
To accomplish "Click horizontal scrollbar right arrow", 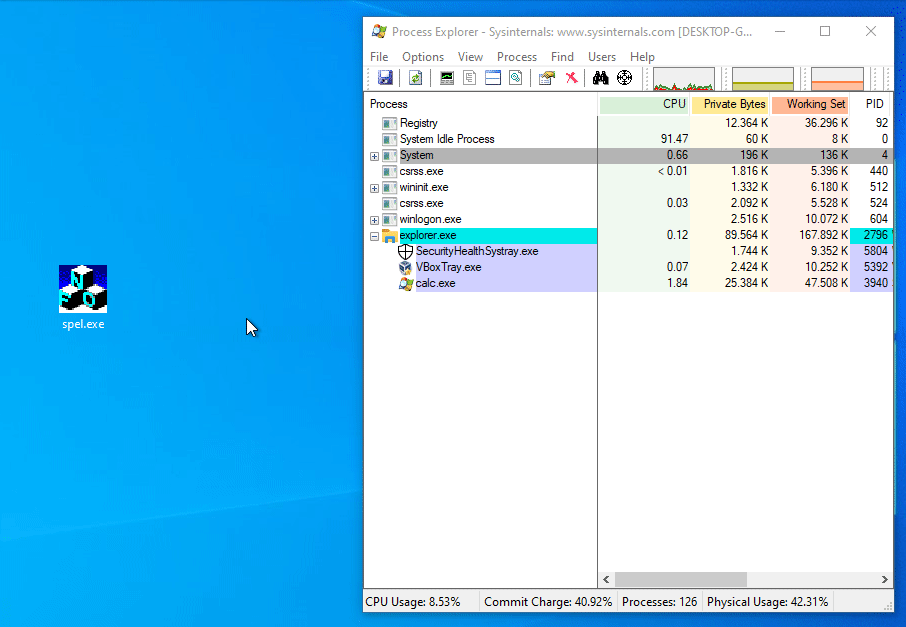I will 885,579.
